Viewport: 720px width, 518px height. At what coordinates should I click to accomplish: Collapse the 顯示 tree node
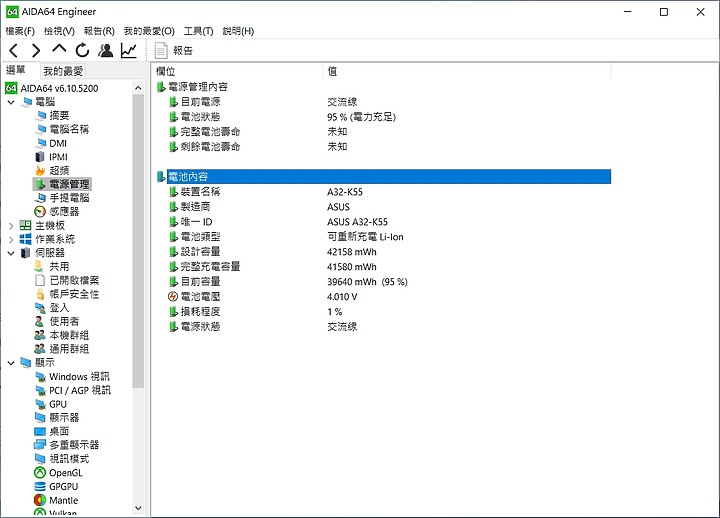[11, 363]
